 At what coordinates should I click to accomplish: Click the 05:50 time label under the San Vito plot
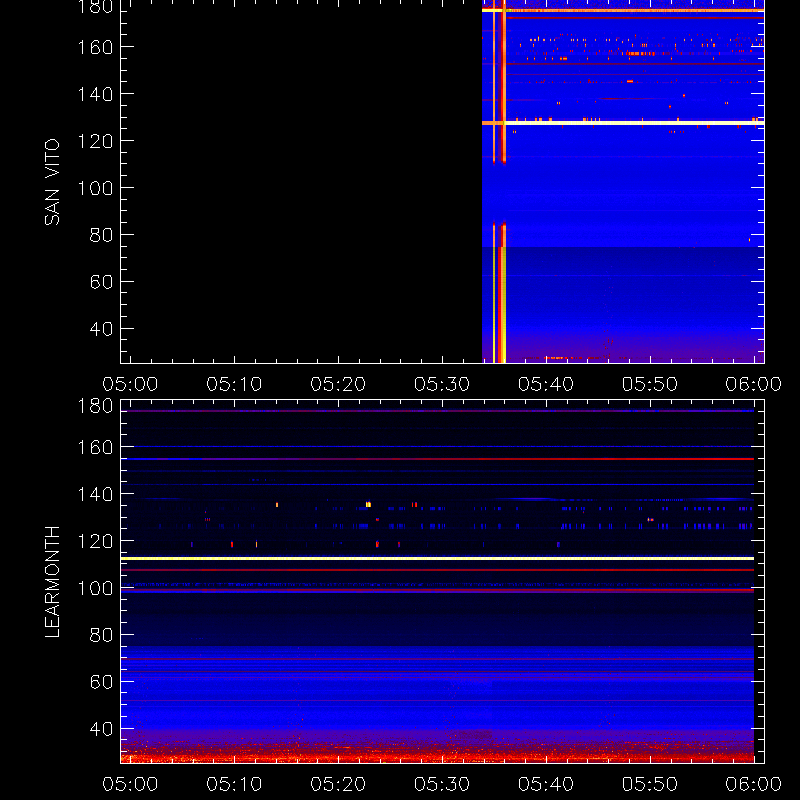[x=650, y=384]
